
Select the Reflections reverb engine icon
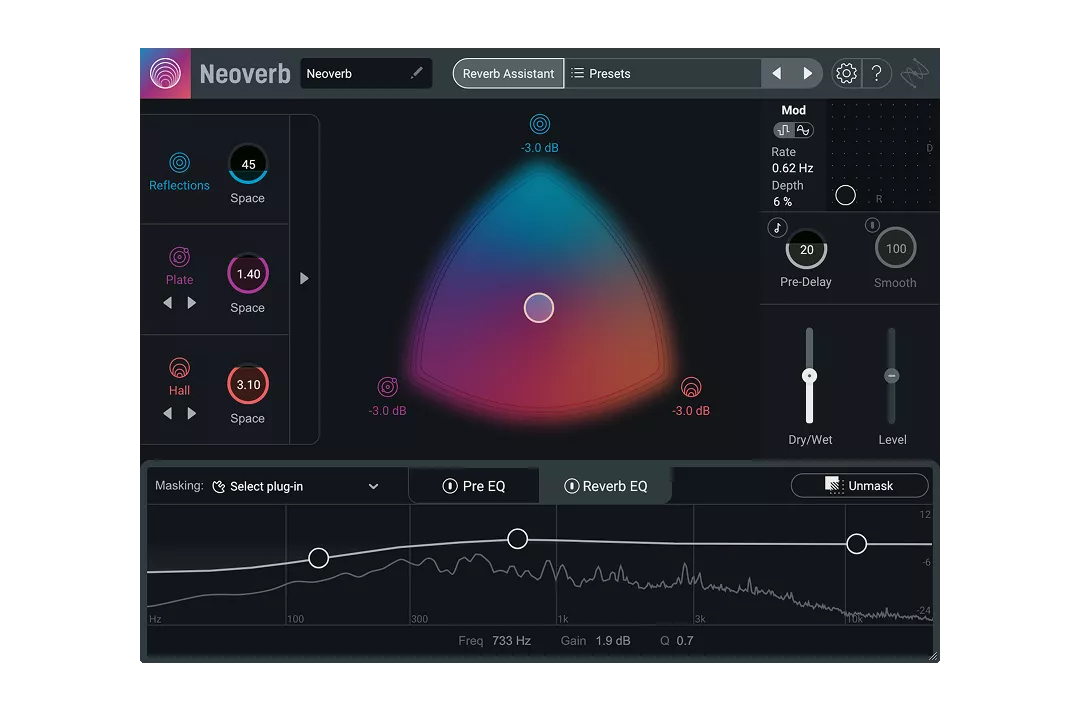point(180,165)
